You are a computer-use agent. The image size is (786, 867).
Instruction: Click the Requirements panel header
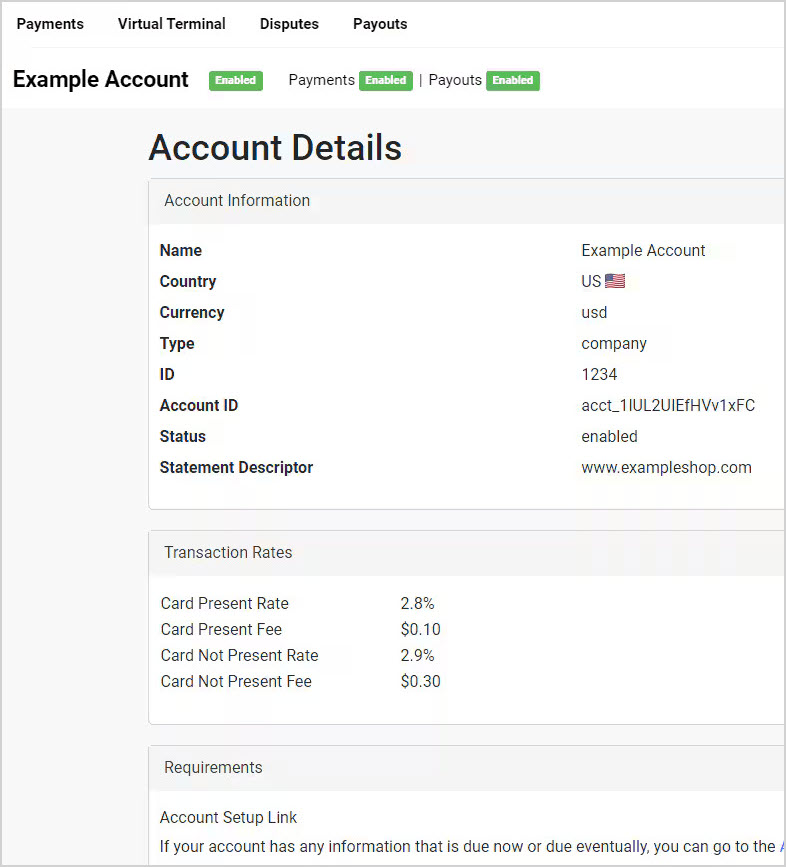(213, 768)
